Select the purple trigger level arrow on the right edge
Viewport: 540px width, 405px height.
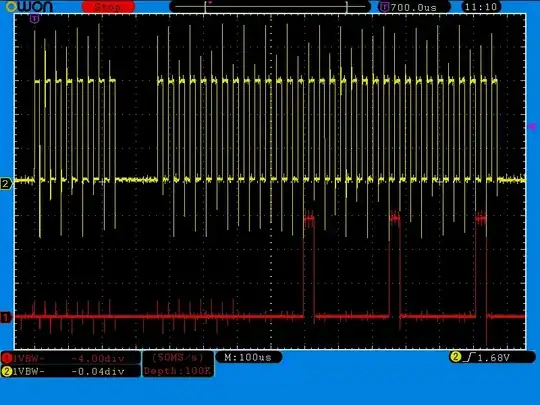tap(532, 127)
